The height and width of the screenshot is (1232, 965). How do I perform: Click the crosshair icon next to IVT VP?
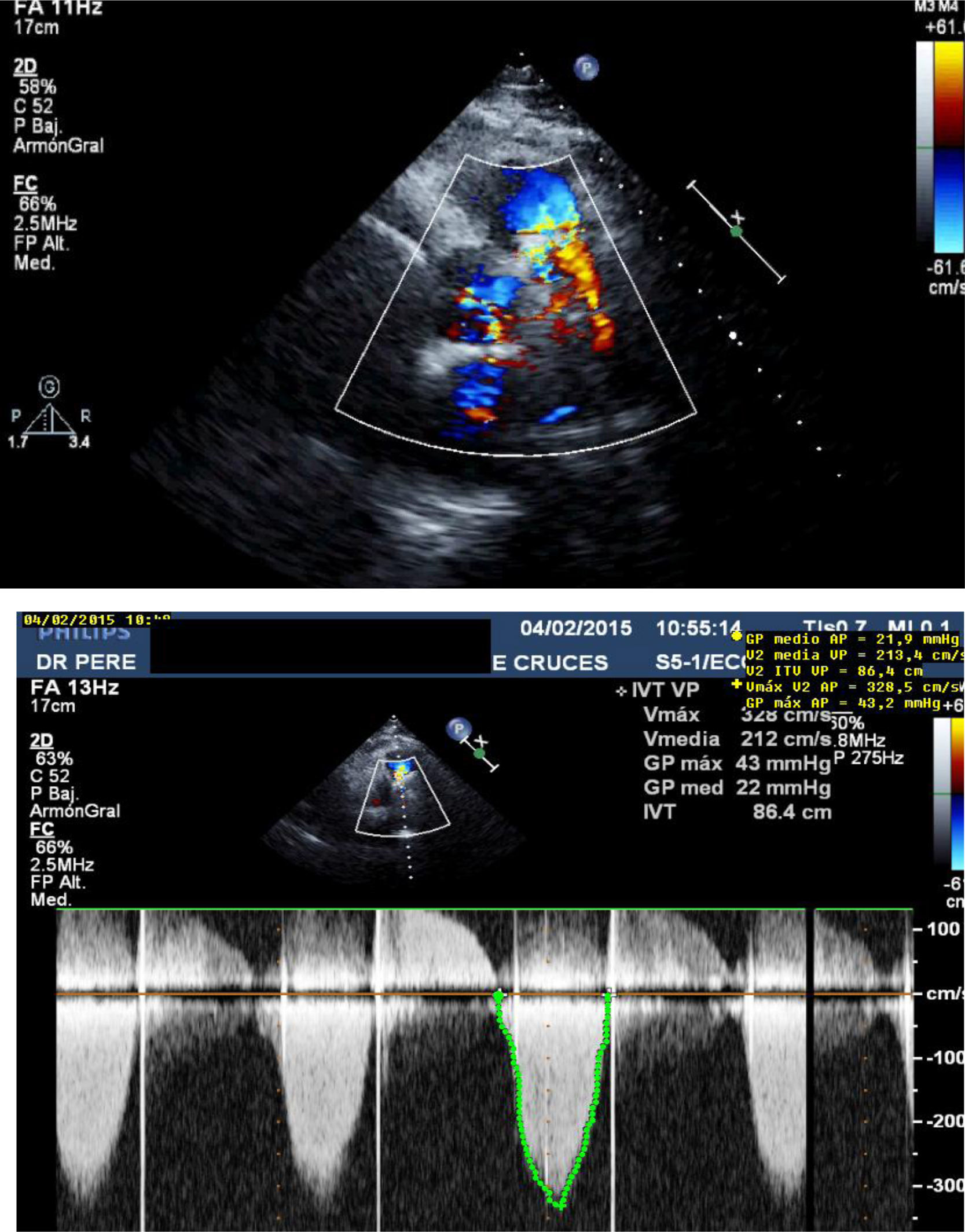point(621,691)
